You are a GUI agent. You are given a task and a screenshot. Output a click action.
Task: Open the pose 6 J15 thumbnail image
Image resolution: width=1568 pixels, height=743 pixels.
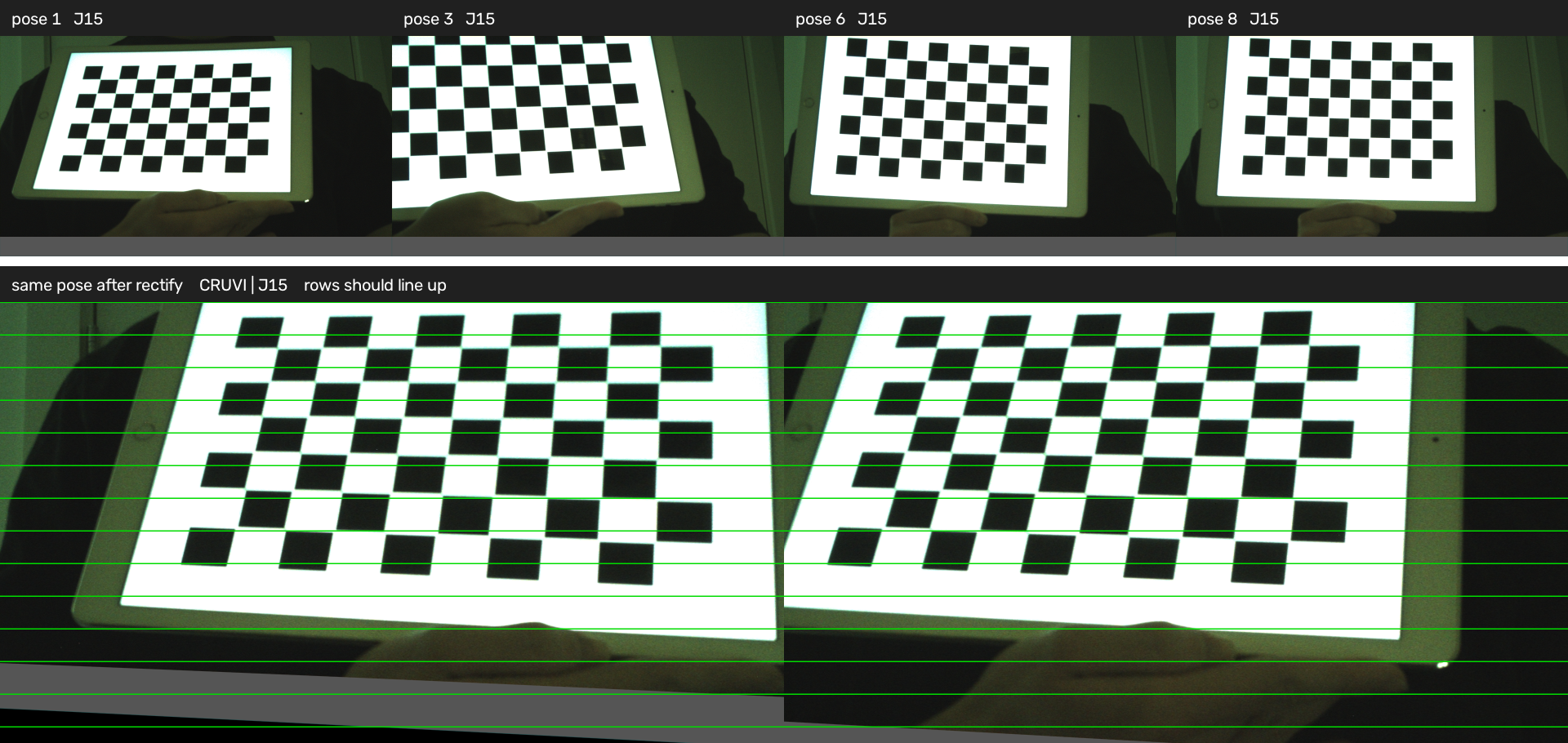980,145
